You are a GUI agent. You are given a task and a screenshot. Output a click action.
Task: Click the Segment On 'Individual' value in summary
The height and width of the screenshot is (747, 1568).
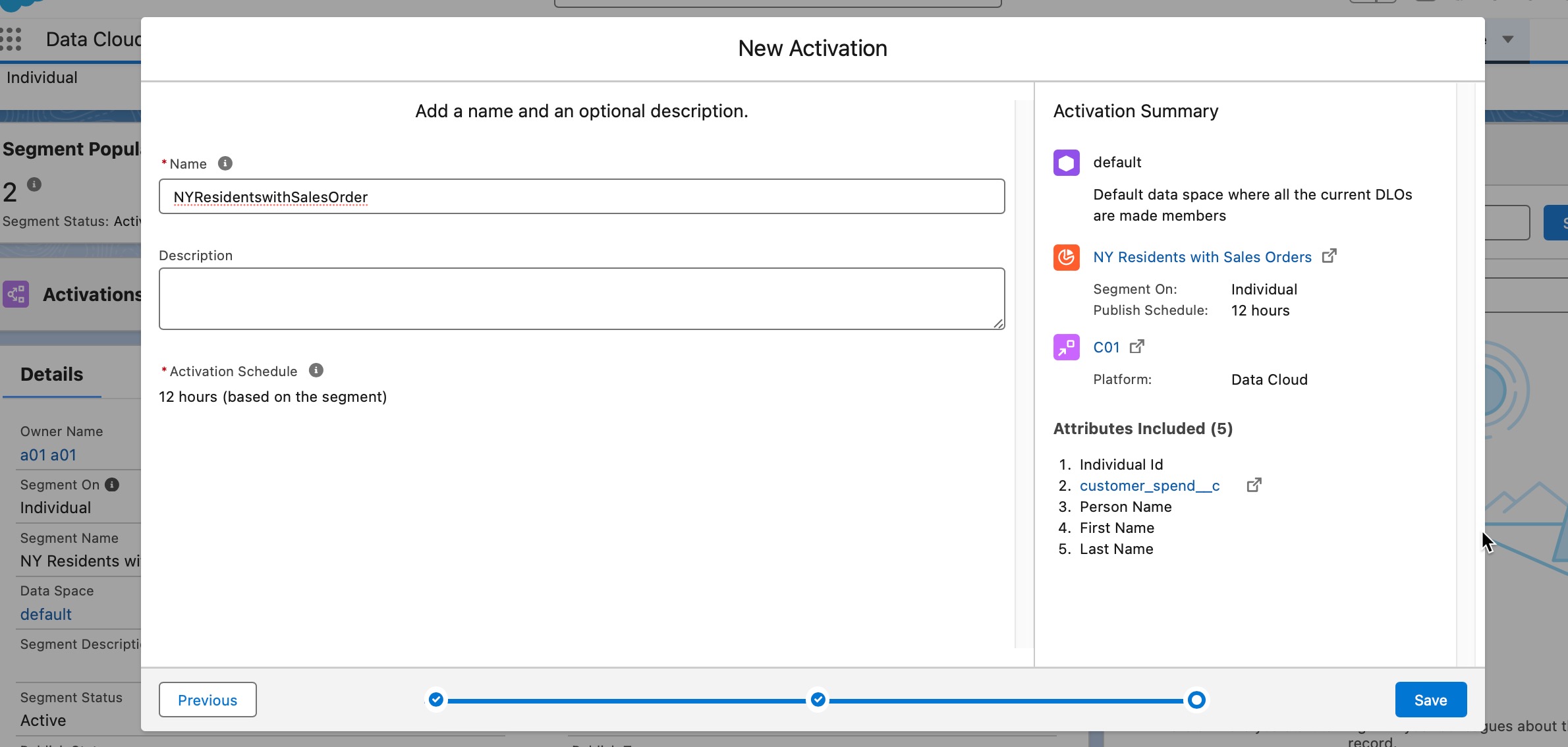1264,289
